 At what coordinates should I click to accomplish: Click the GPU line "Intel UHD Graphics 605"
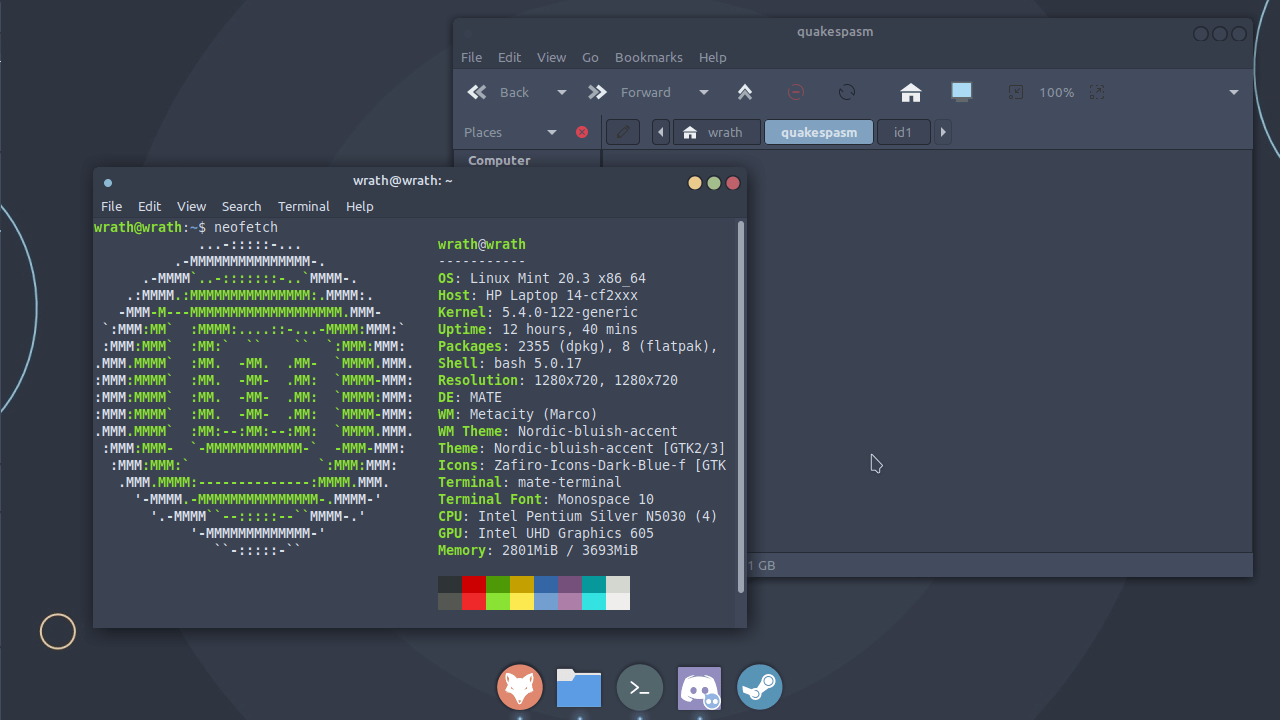(566, 533)
